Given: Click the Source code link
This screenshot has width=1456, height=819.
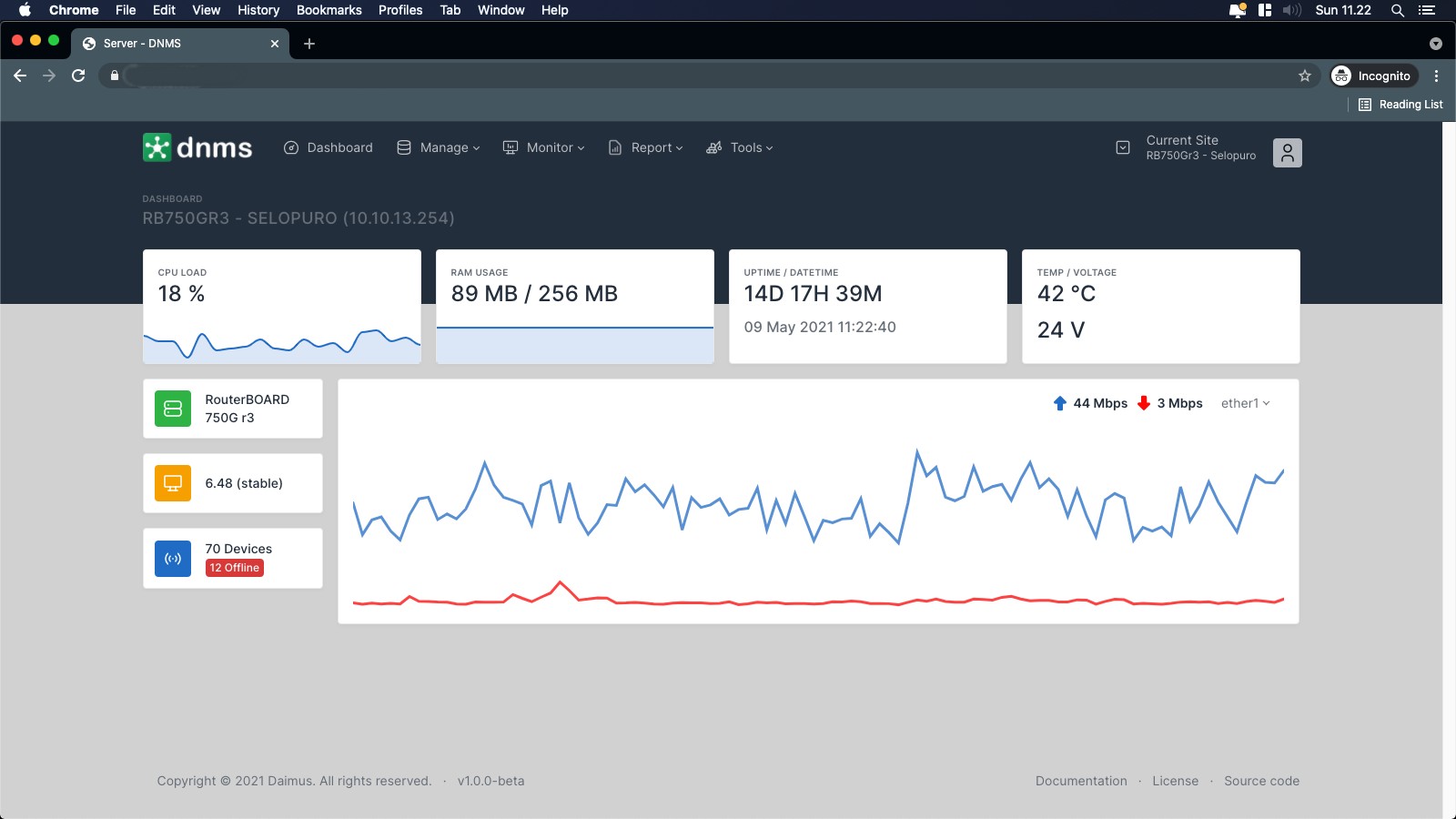Looking at the screenshot, I should (x=1261, y=780).
